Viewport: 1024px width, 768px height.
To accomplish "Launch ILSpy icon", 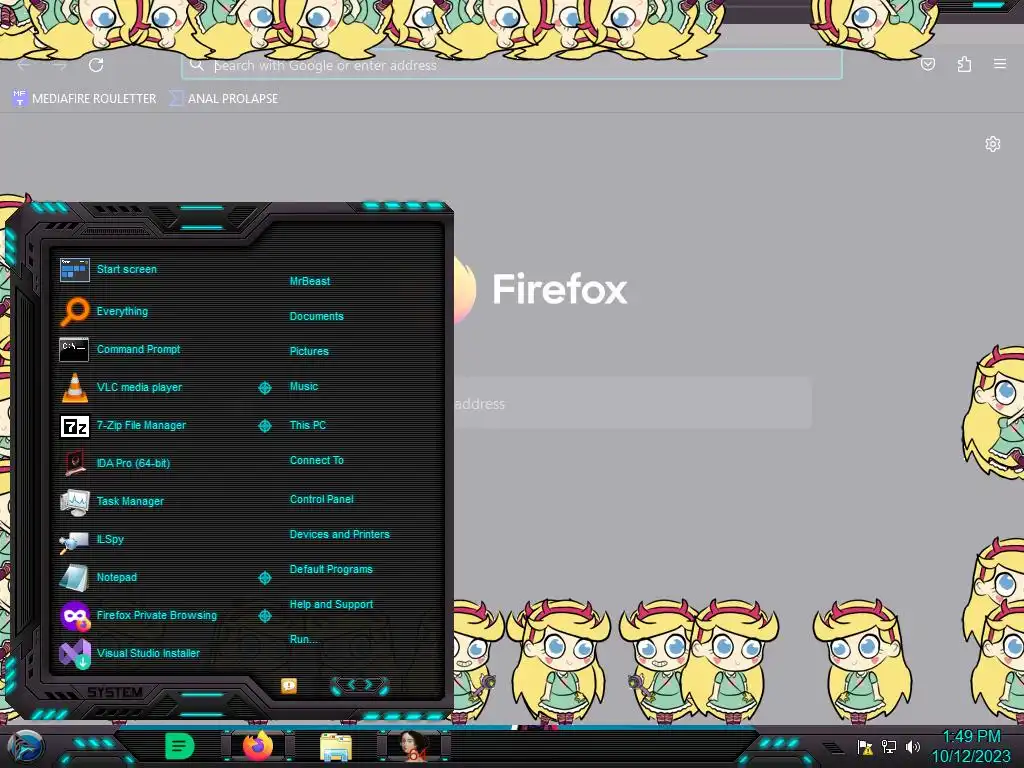I will [74, 541].
